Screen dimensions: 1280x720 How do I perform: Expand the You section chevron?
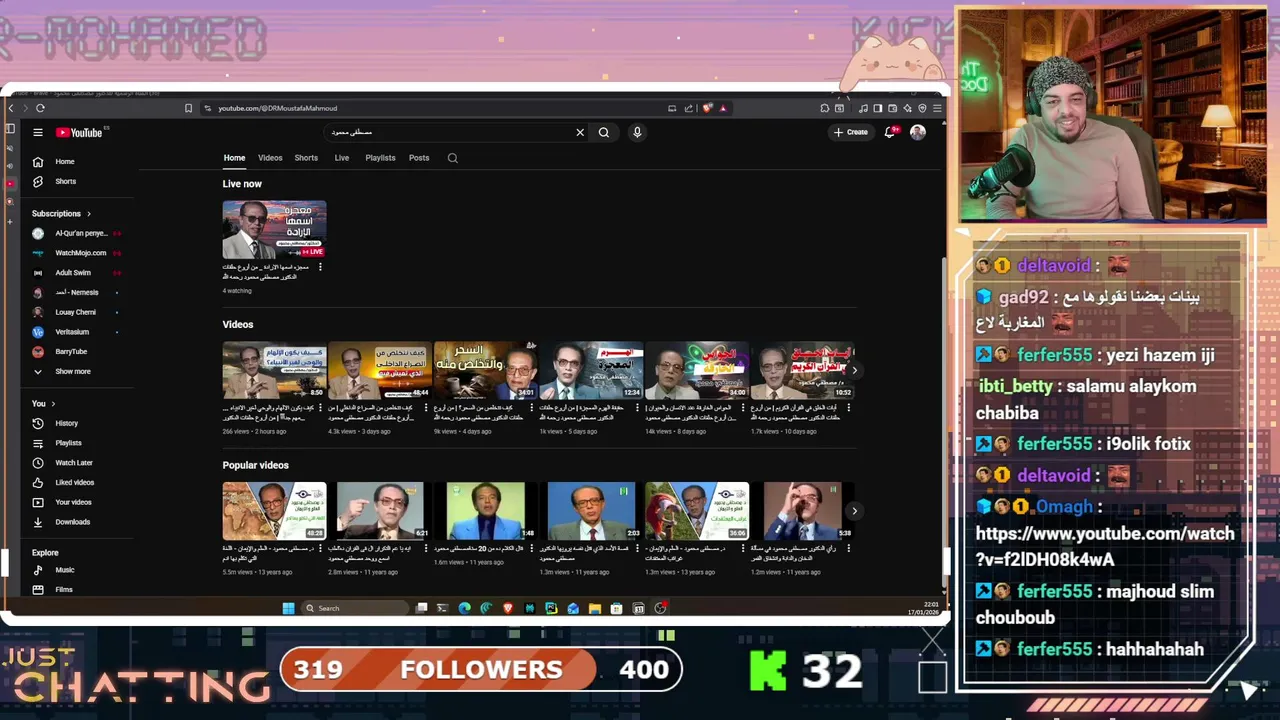(53, 404)
